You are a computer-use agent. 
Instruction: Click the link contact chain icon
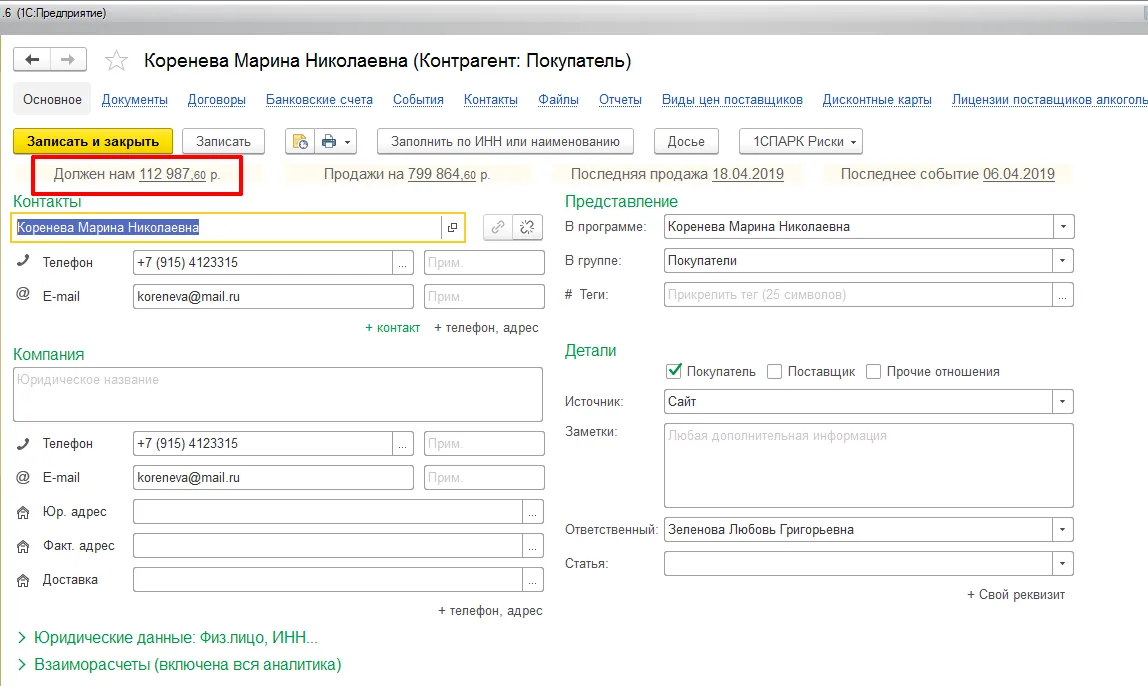(497, 227)
